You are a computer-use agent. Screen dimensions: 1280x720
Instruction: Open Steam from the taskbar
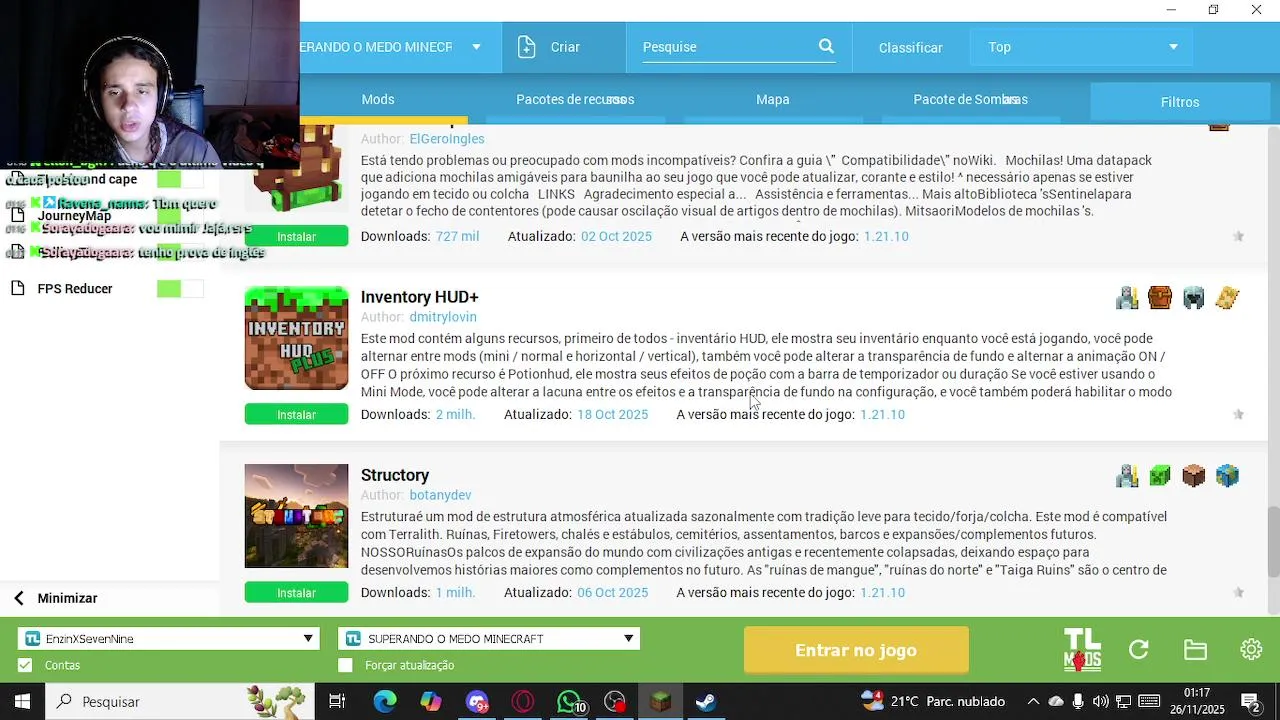pos(706,702)
